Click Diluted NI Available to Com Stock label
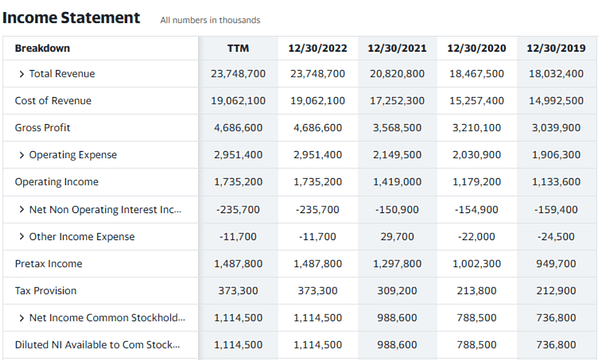The width and height of the screenshot is (600, 360). click(97, 345)
